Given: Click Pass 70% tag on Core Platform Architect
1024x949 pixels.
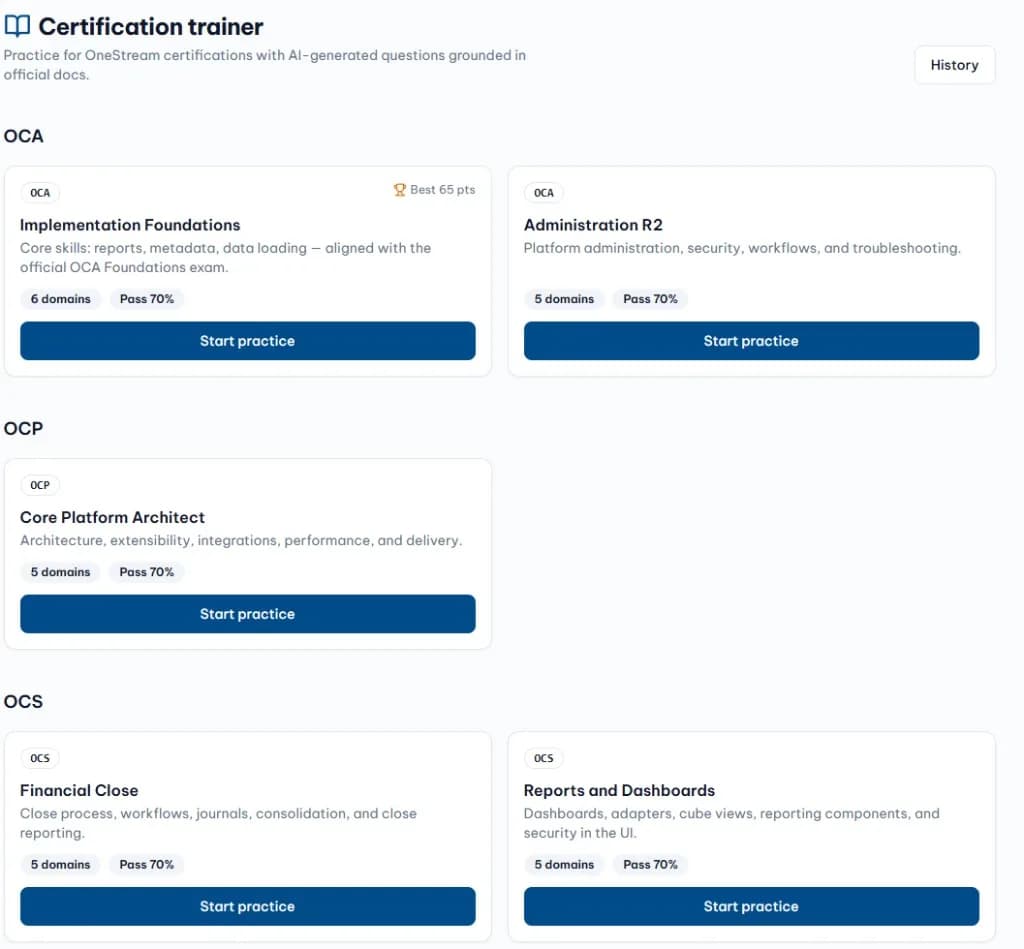Looking at the screenshot, I should [147, 572].
